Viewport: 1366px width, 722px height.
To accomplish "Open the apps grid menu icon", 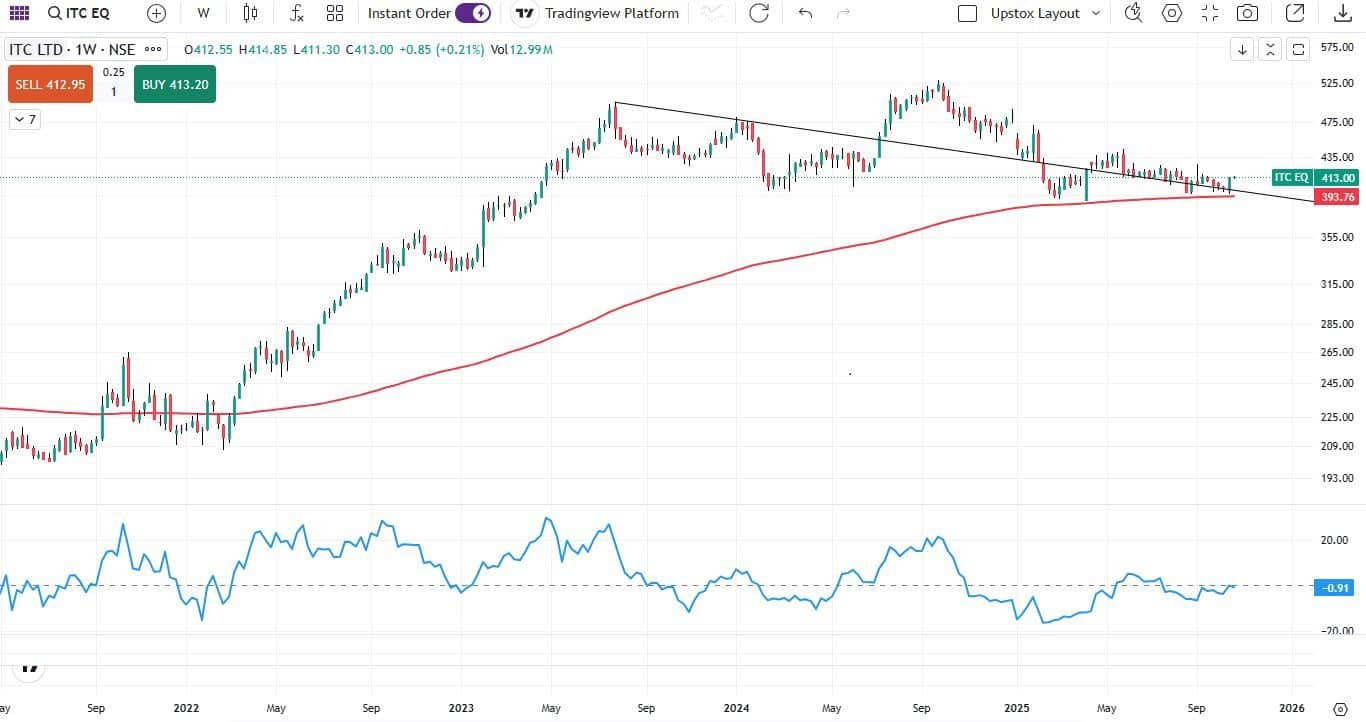I will click(19, 13).
